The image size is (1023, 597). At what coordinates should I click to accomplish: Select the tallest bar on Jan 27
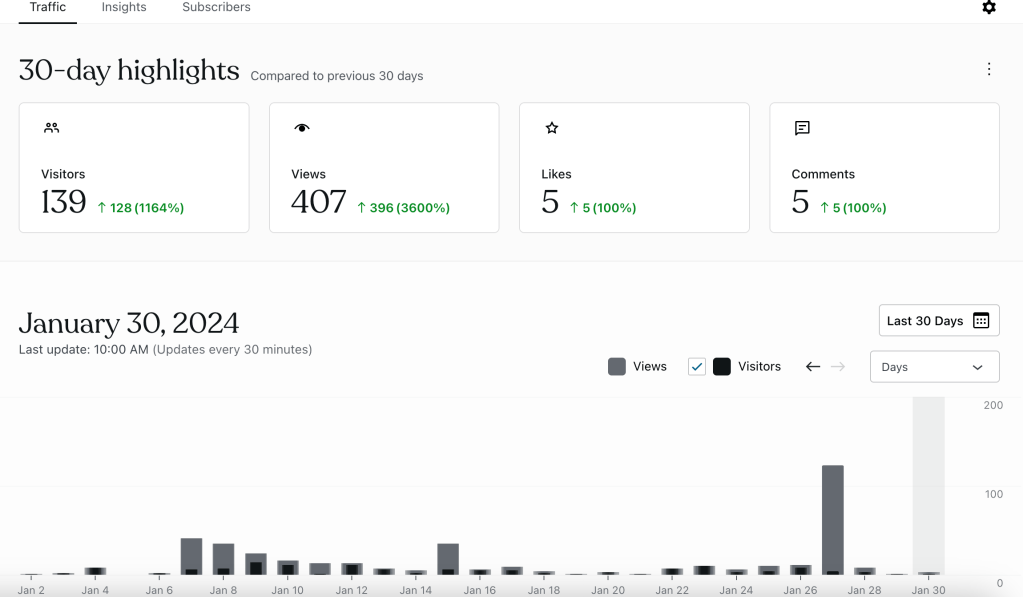pos(832,520)
